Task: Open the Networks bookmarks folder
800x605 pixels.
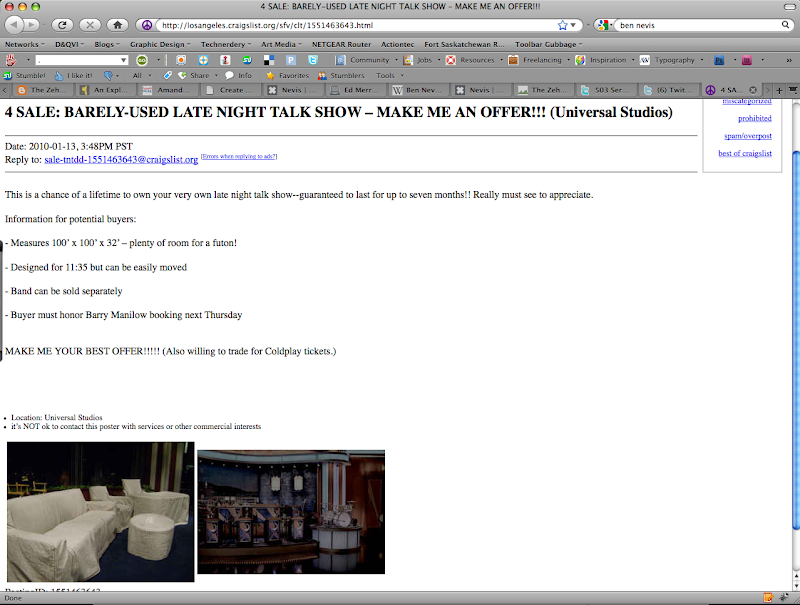Action: tap(24, 44)
